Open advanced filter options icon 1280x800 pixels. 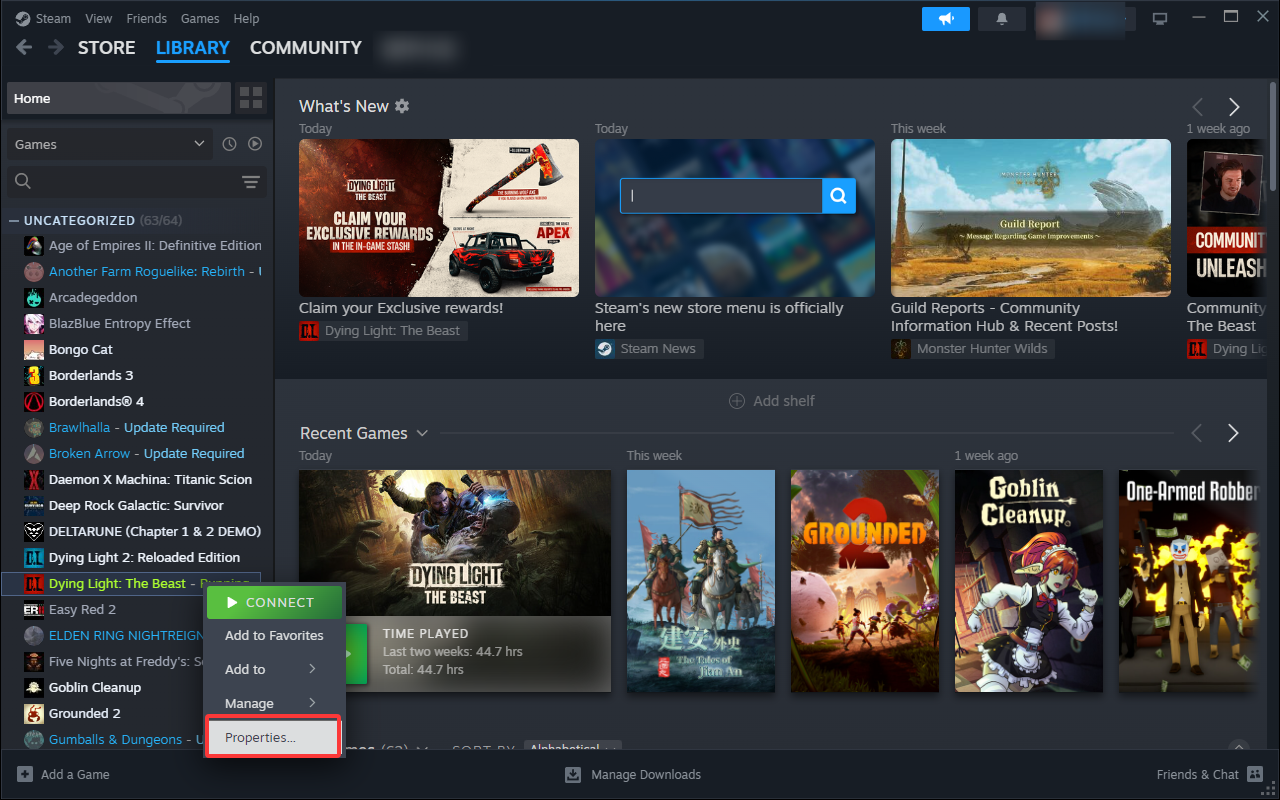[x=250, y=181]
